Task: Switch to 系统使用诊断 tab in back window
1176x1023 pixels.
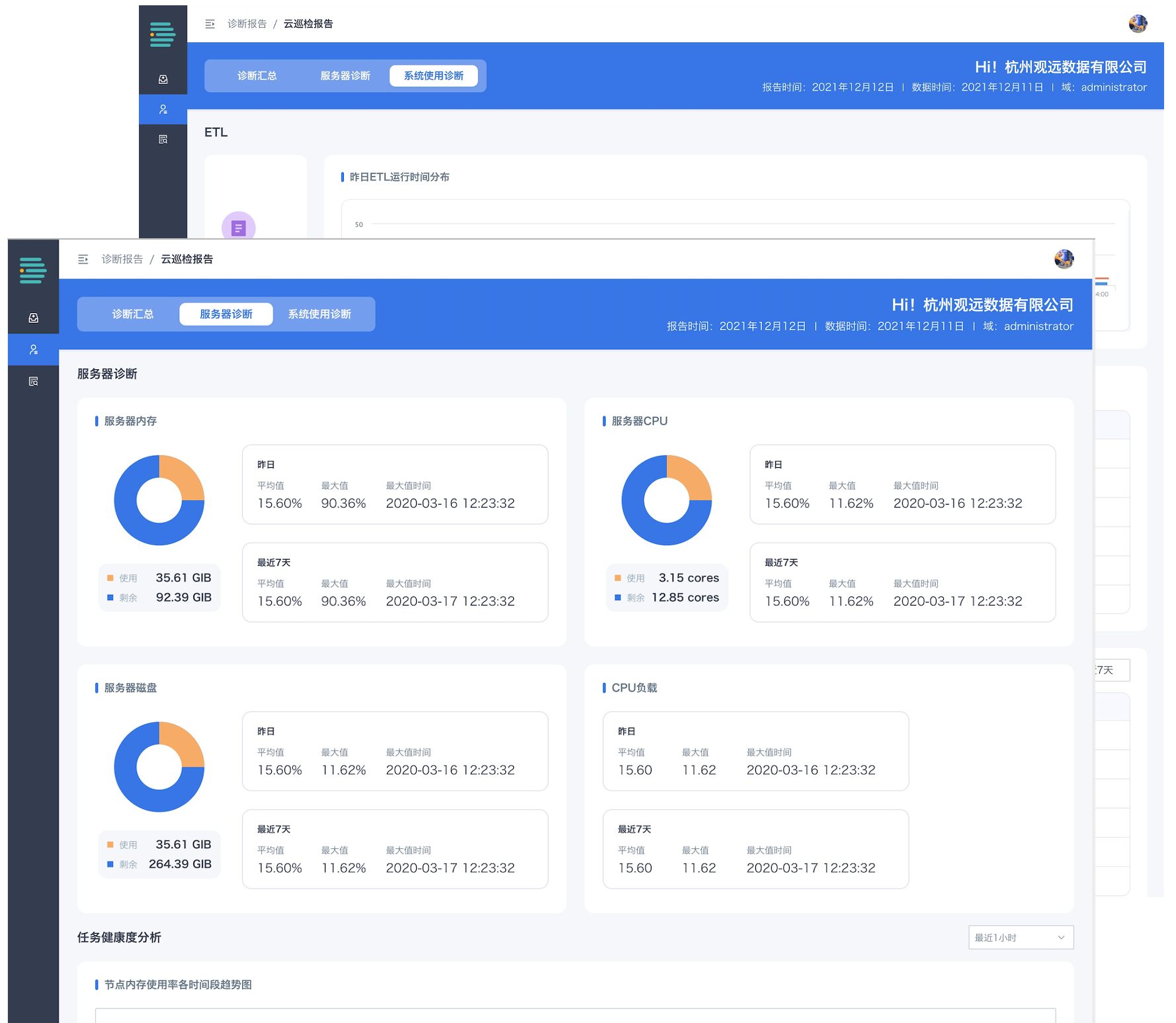Action: click(434, 75)
